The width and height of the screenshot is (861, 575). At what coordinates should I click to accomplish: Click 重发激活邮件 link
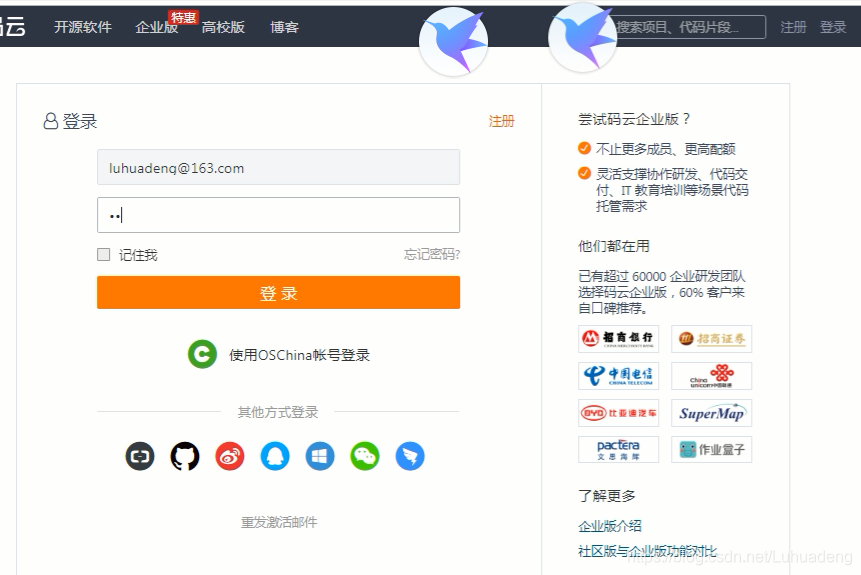279,522
